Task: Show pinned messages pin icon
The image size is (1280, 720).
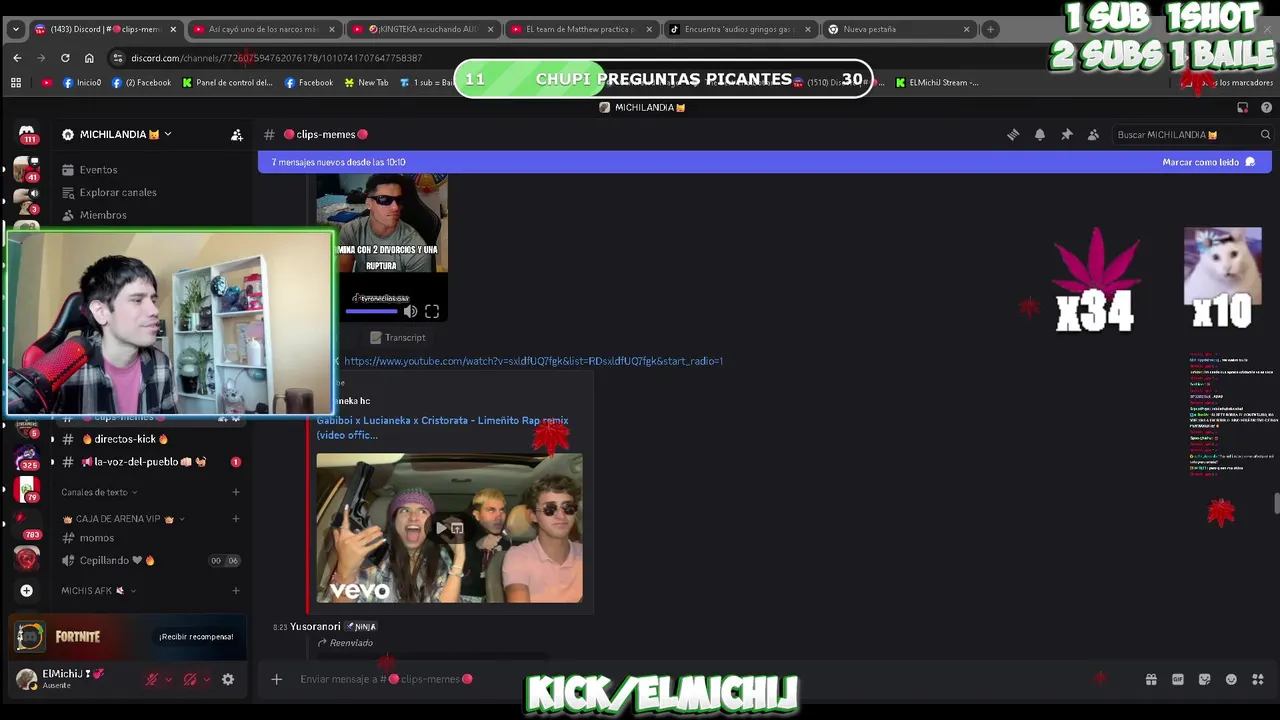Action: point(1067,135)
